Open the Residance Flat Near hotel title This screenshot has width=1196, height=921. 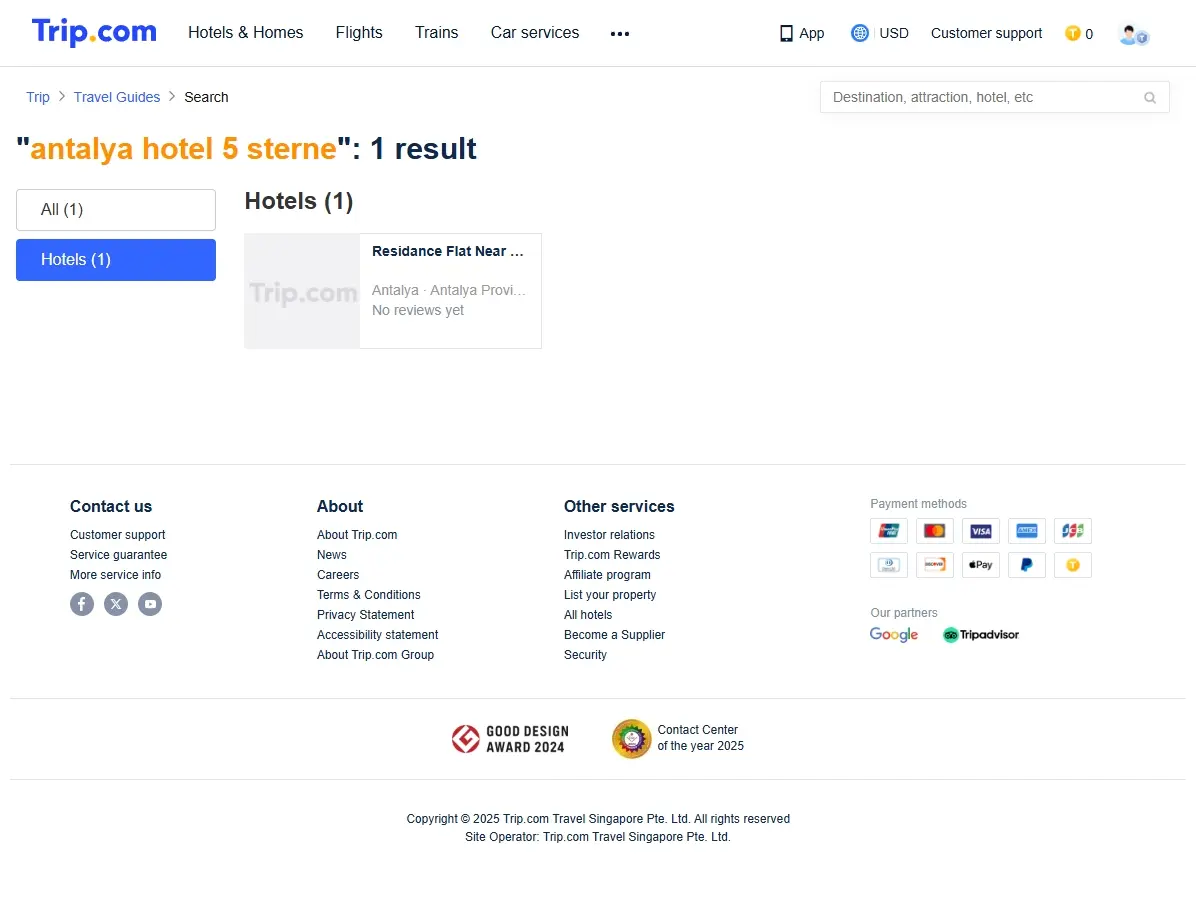(x=448, y=252)
